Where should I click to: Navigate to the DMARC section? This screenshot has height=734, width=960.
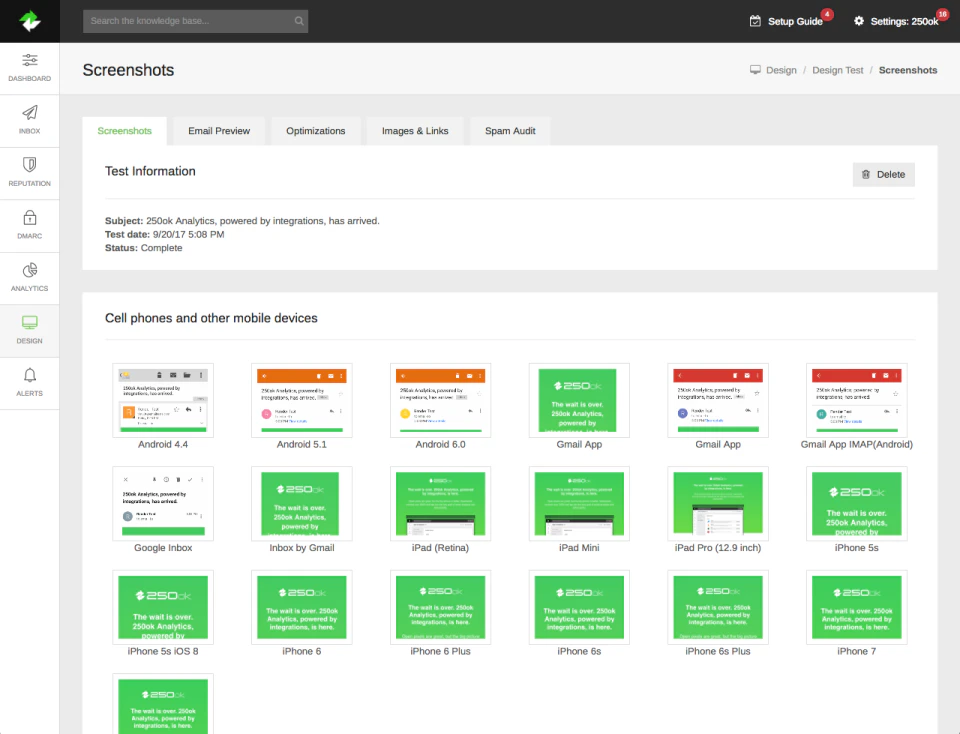pos(29,225)
